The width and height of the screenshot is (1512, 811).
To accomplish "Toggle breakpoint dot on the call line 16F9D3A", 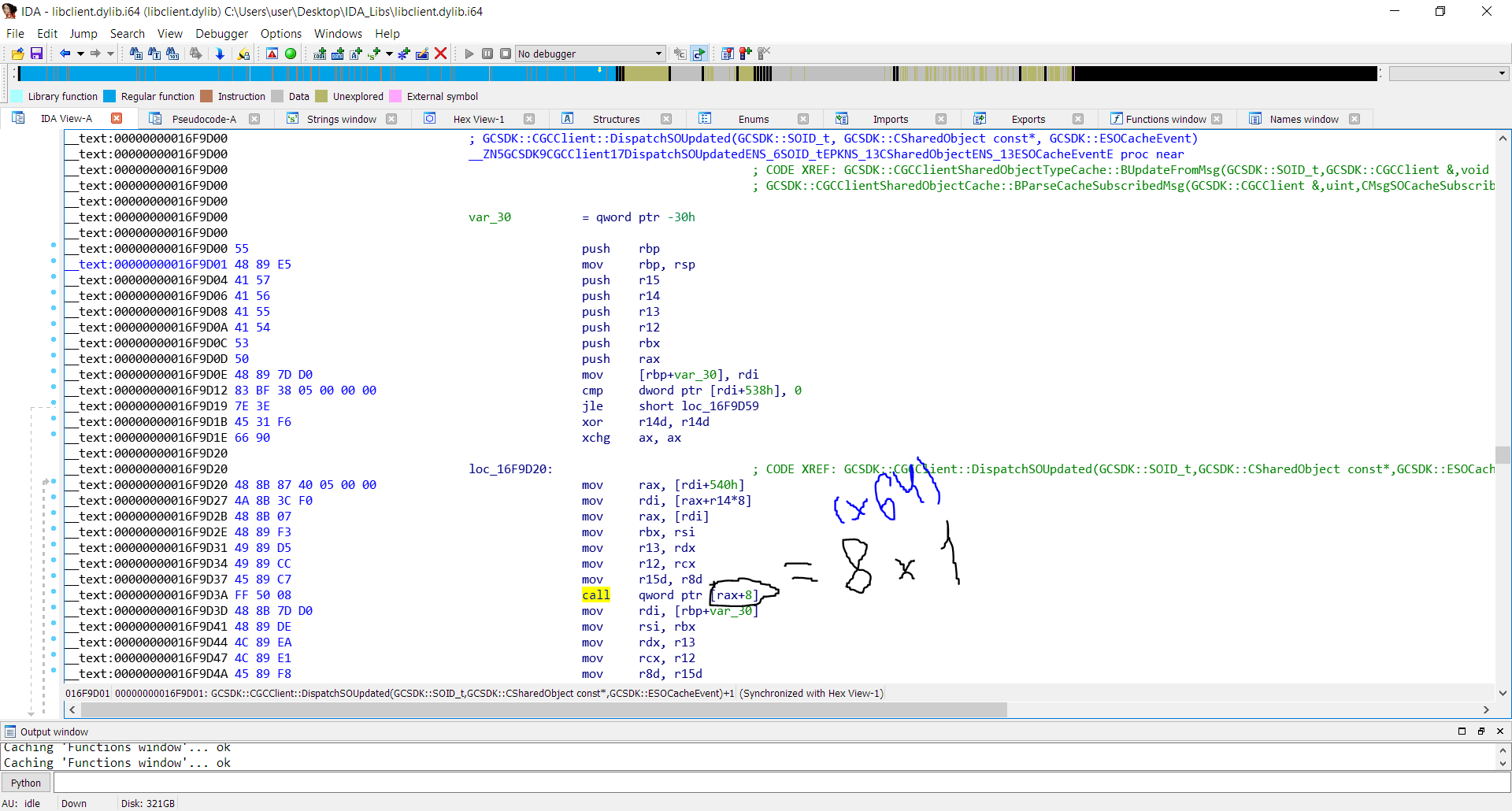I will point(54,592).
